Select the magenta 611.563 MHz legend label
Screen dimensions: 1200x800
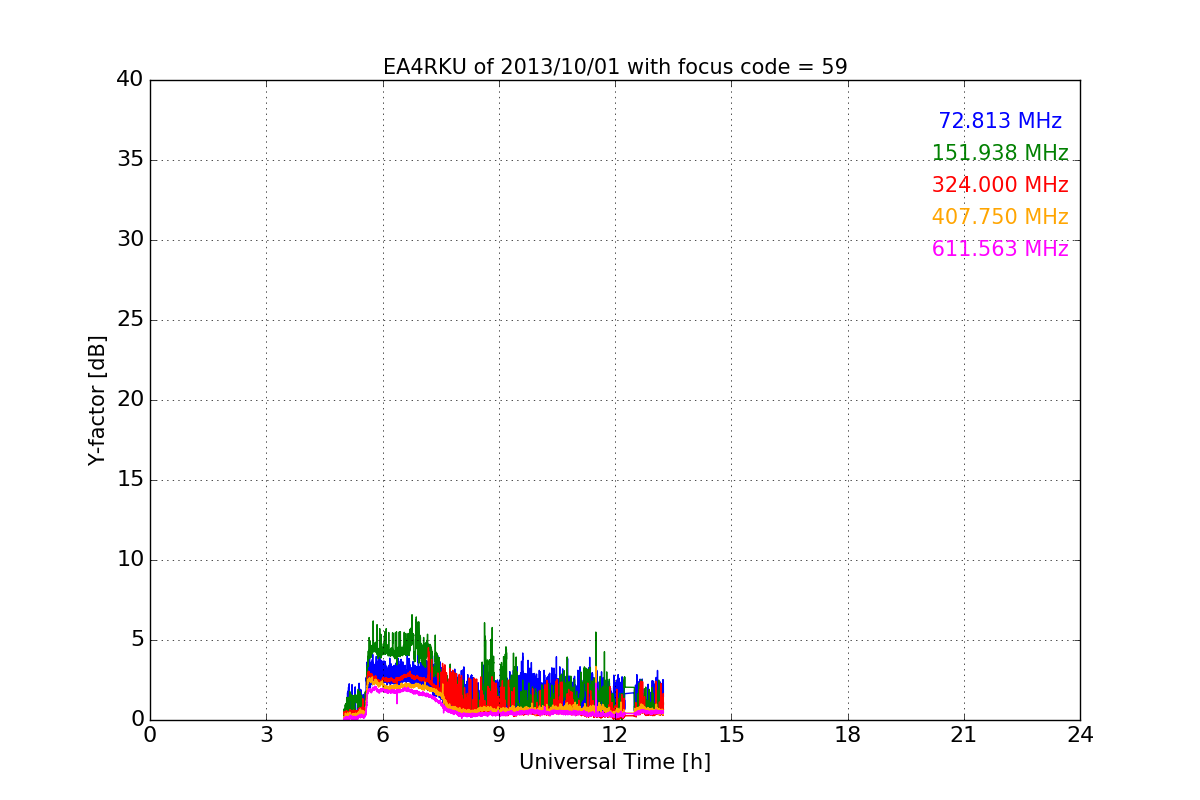click(x=1000, y=249)
